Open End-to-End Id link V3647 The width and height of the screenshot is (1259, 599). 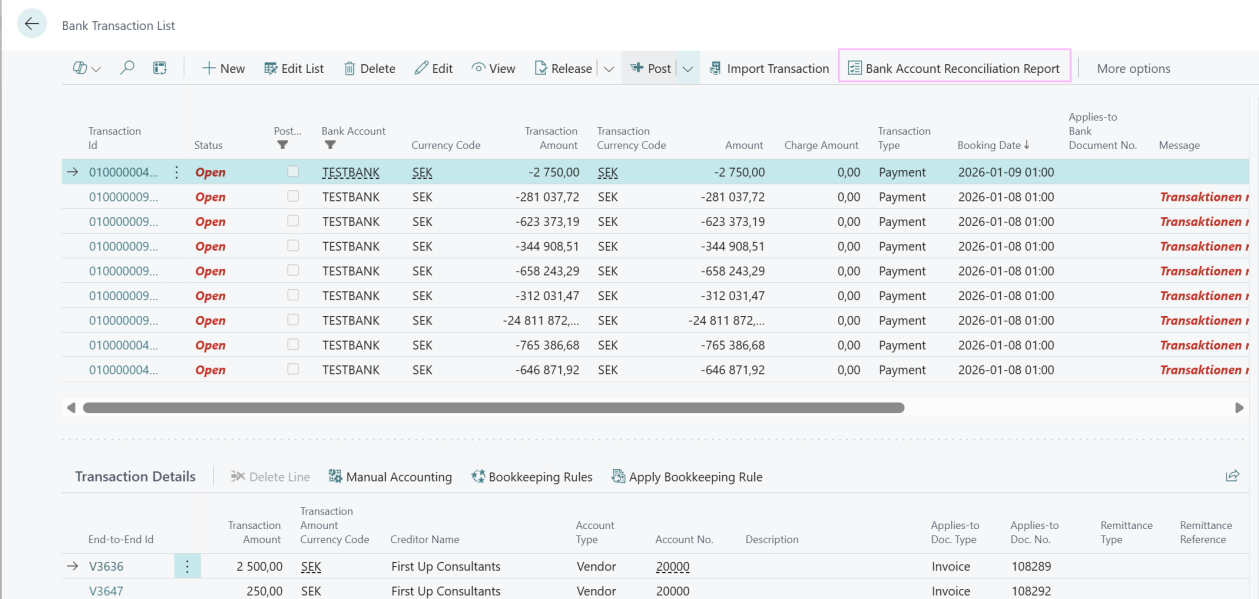(x=106, y=591)
